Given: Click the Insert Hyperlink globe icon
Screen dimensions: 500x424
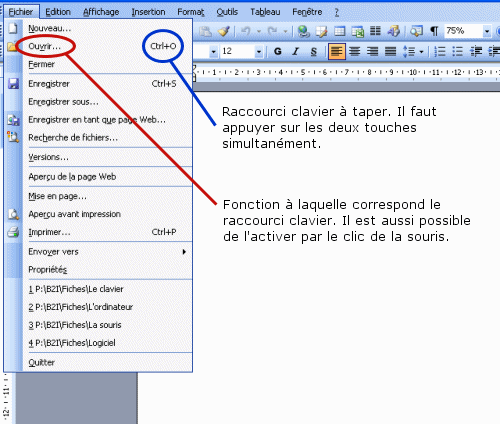Looking at the screenshot, I should point(303,31).
